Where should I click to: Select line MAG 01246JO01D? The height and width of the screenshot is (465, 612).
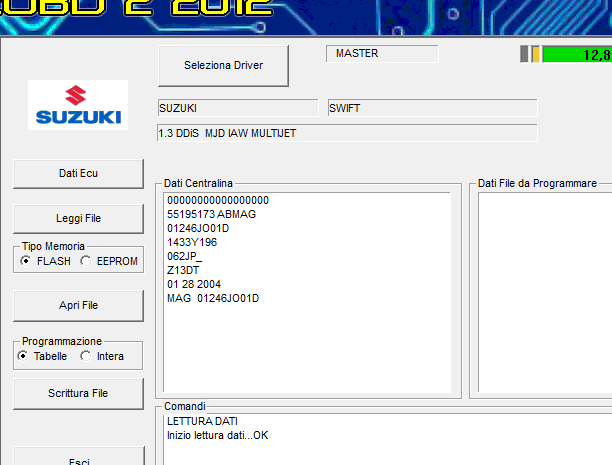213,298
